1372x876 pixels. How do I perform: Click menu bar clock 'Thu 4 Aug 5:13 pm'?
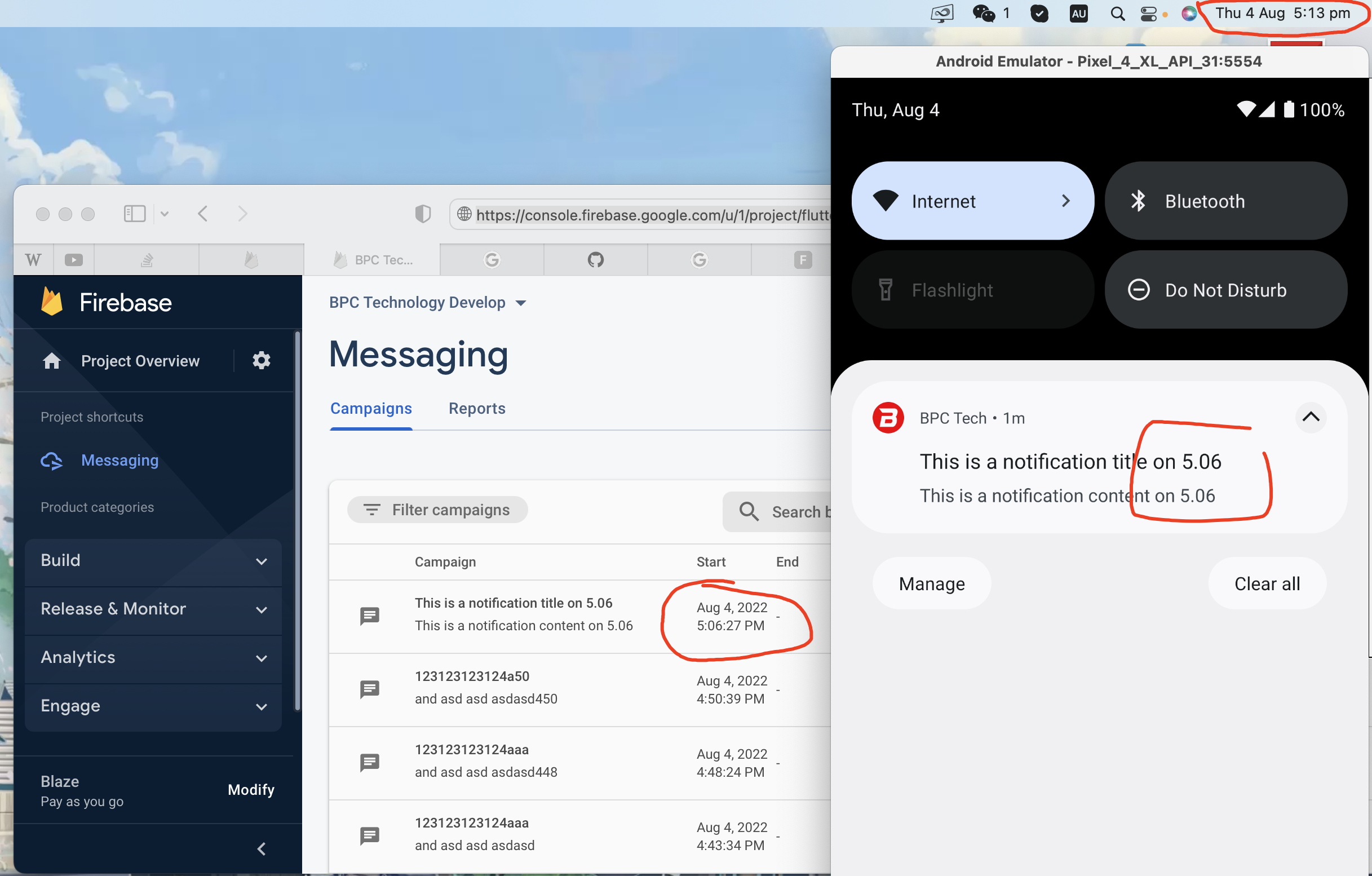(1282, 13)
